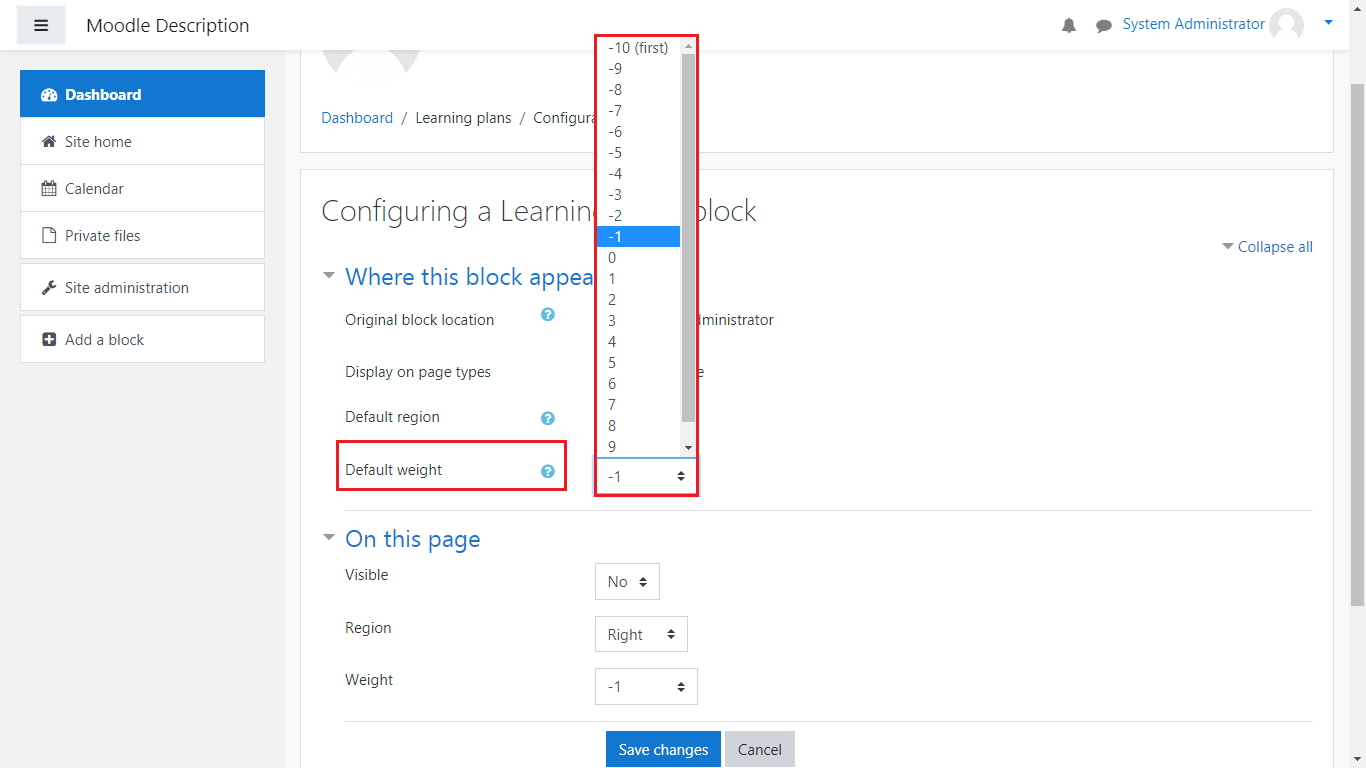Click help icon beside Default region
The width and height of the screenshot is (1366, 768).
click(x=548, y=418)
